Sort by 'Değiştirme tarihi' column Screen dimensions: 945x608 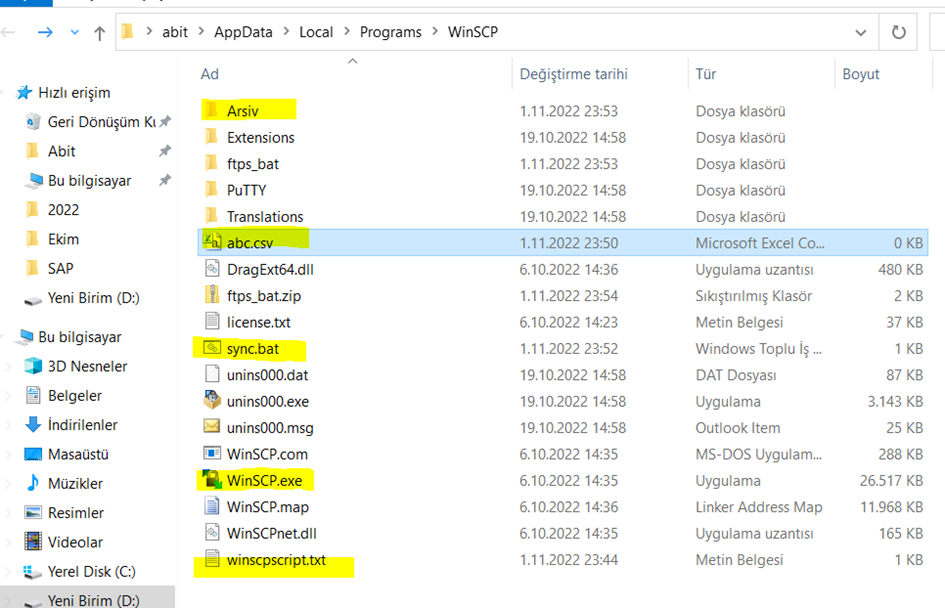[573, 74]
